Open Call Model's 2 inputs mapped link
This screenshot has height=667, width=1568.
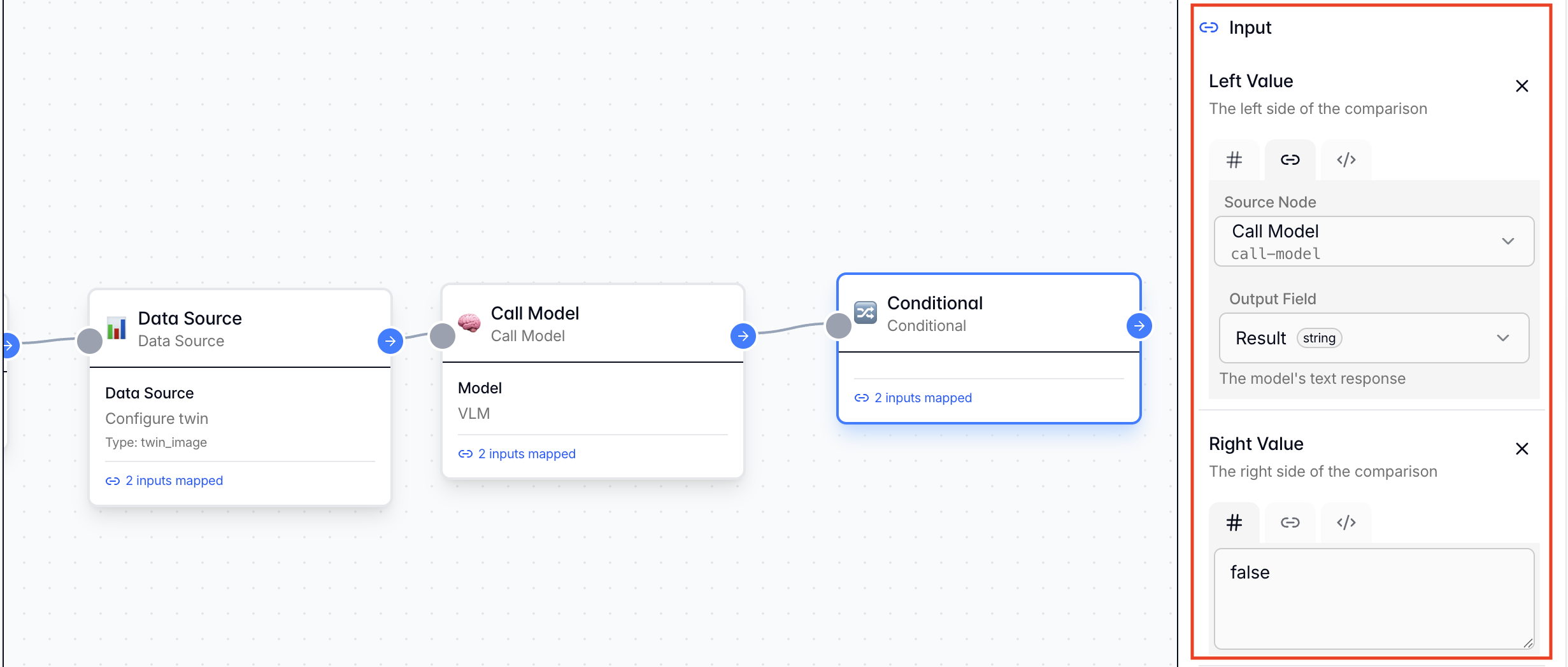[526, 454]
